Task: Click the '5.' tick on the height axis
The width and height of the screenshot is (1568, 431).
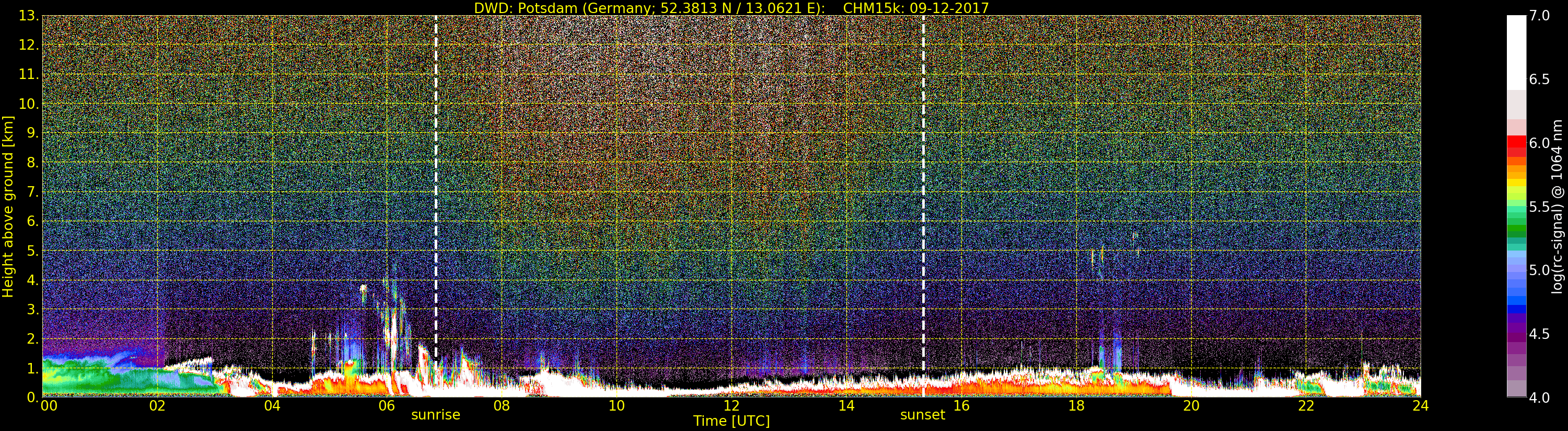Action: click(x=32, y=251)
